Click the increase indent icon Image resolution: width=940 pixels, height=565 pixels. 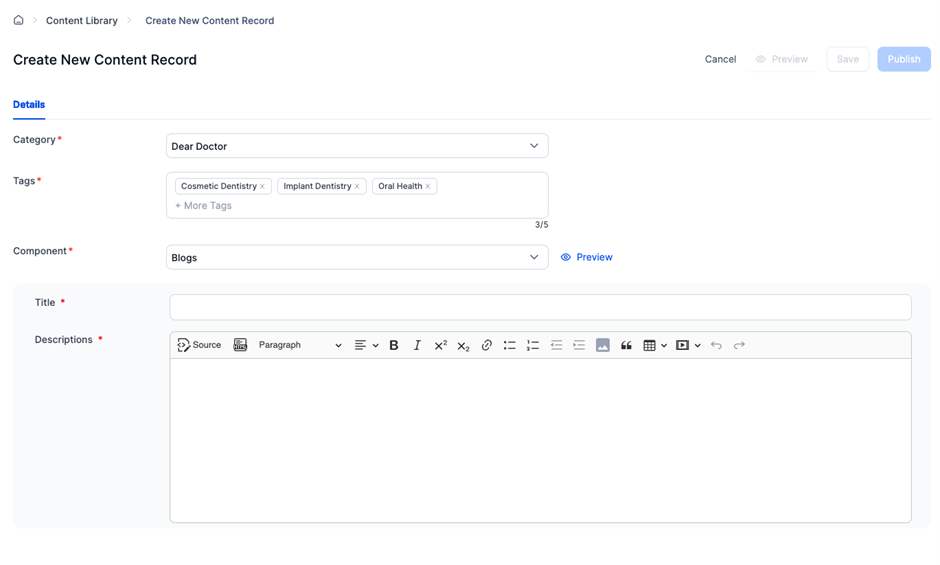pos(579,345)
